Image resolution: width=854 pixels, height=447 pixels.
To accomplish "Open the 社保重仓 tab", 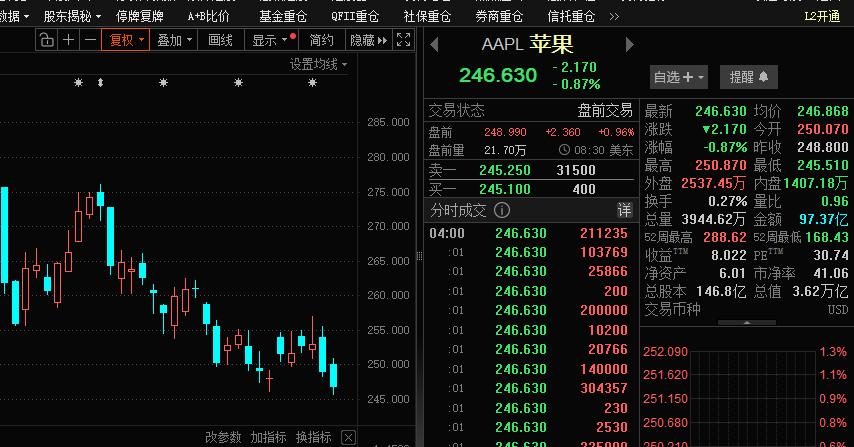I will pos(427,17).
